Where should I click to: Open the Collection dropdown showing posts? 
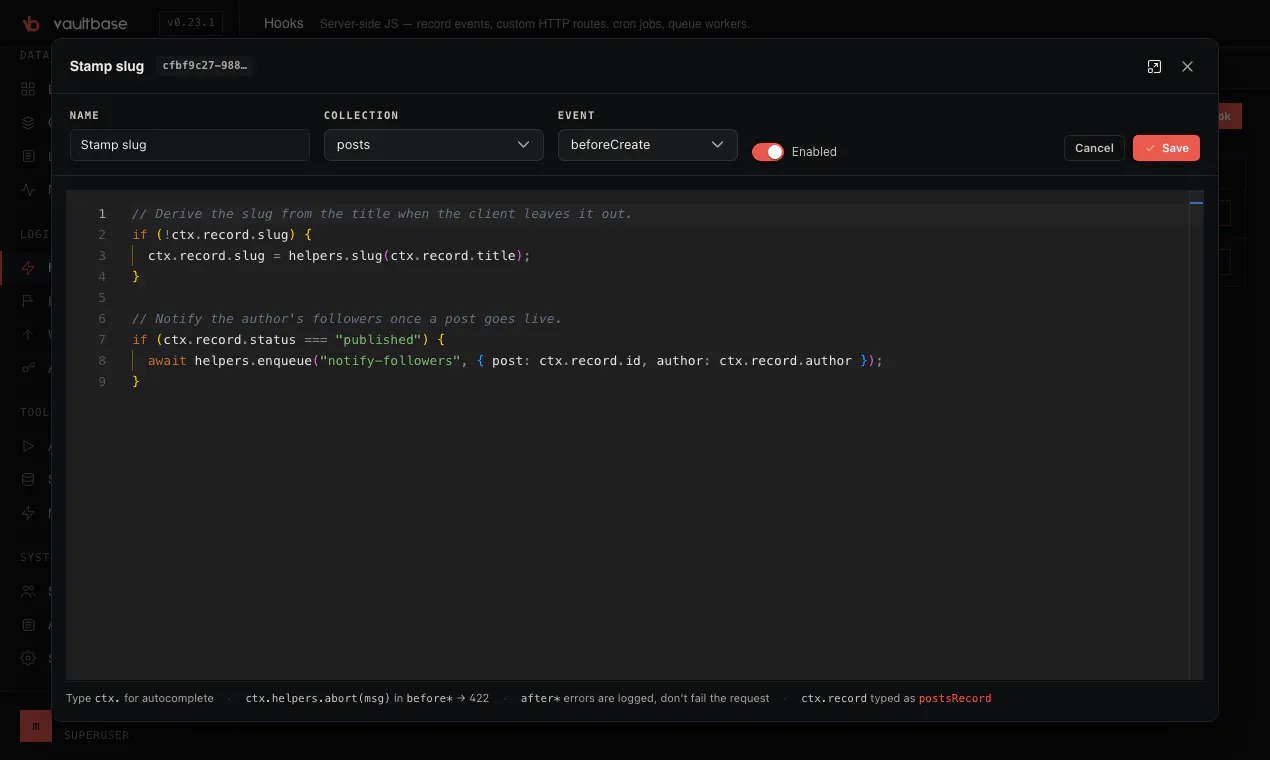coord(434,145)
